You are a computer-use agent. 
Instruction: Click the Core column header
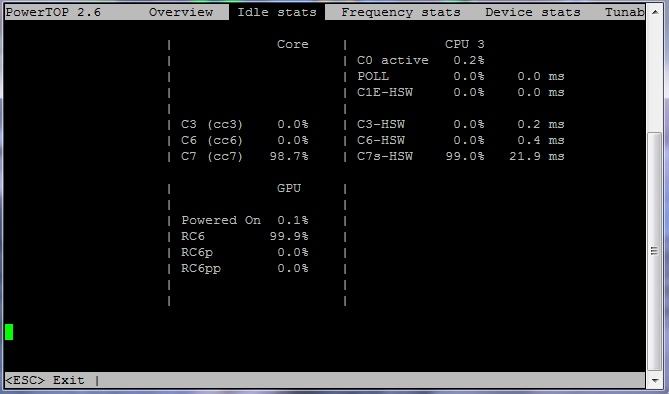293,44
